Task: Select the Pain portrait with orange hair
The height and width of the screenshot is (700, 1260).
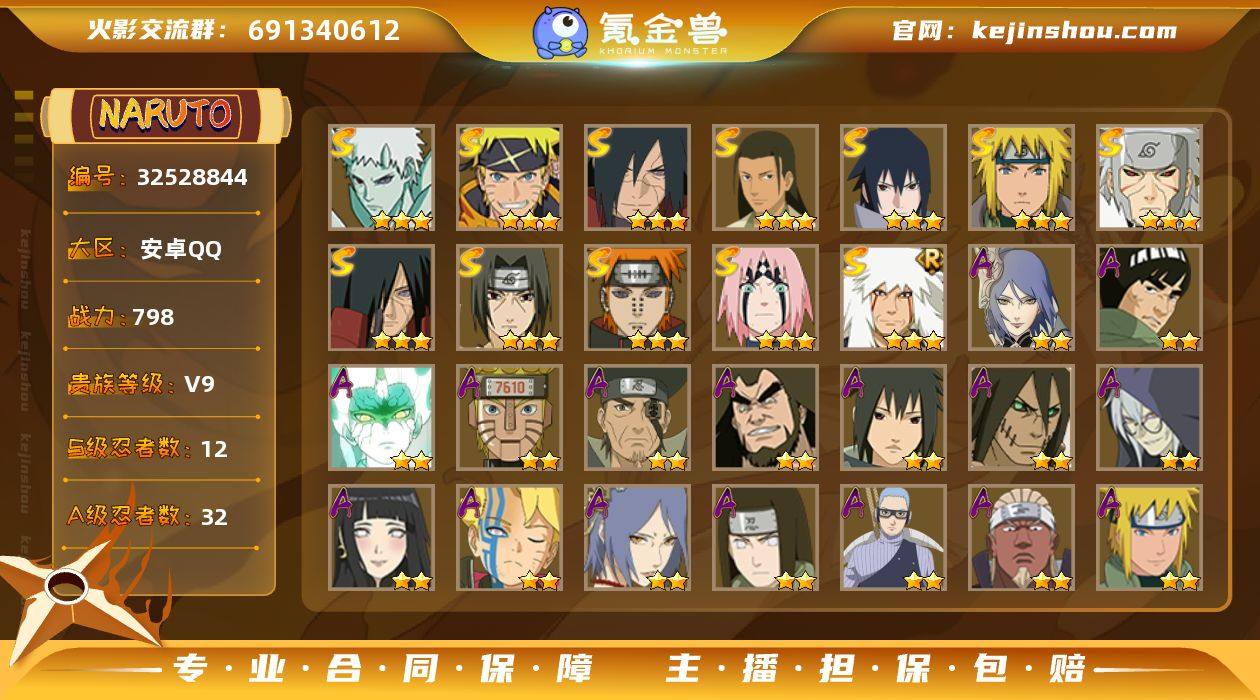Action: [x=638, y=298]
